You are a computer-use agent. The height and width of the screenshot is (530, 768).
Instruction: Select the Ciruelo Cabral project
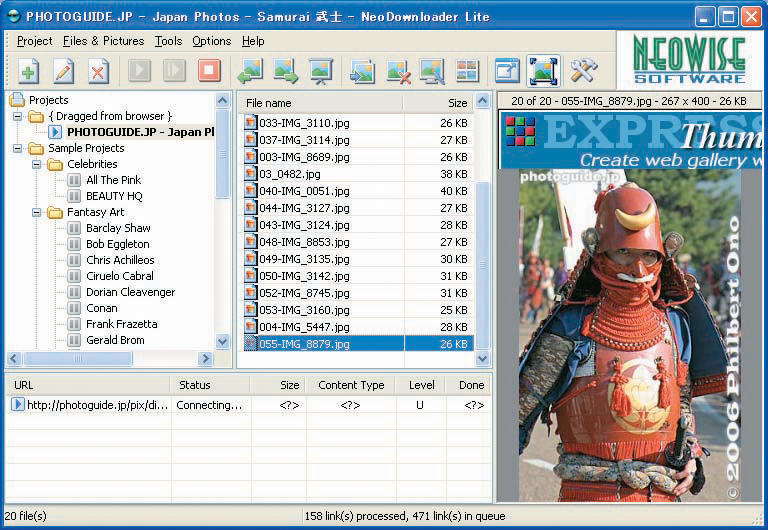click(x=120, y=276)
